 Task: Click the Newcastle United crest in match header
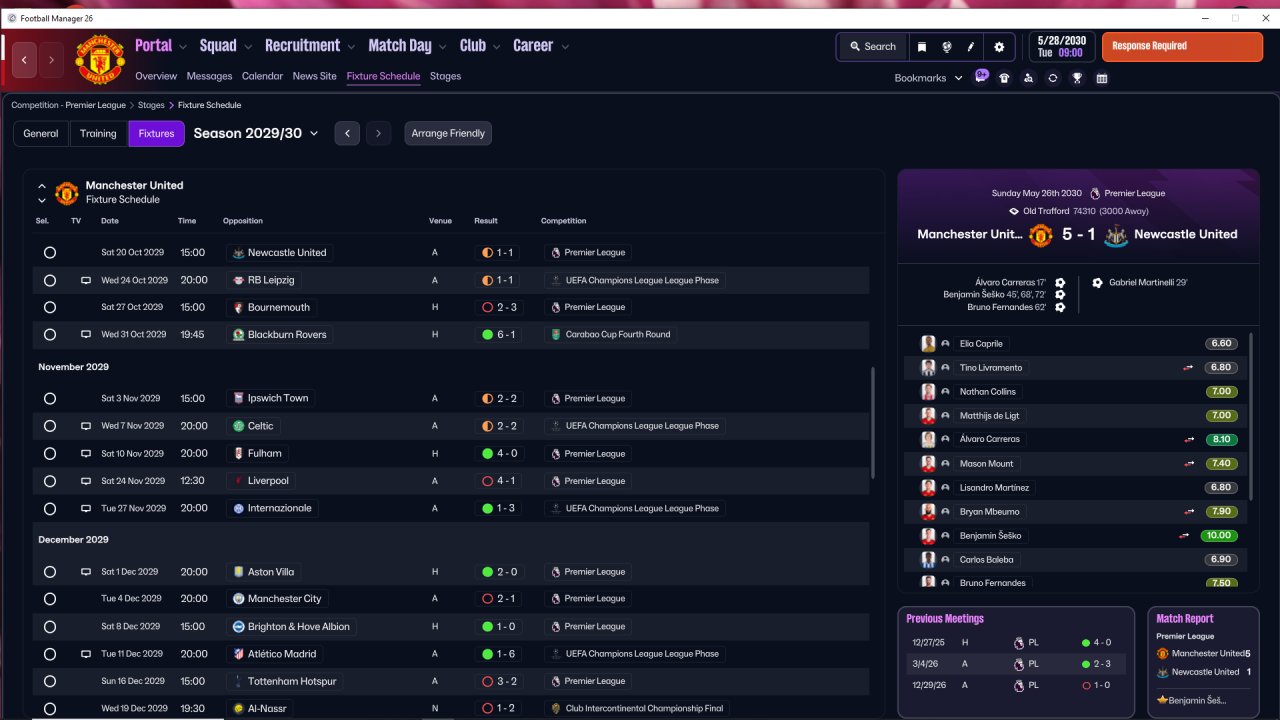(x=1117, y=235)
